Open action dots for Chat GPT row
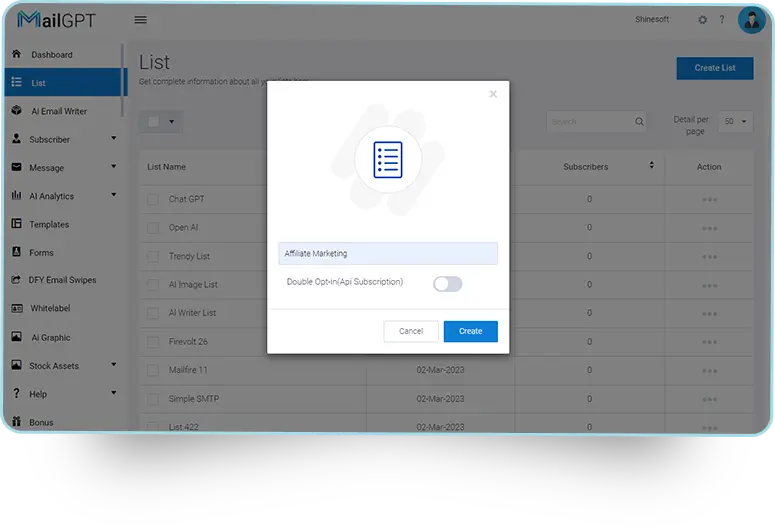Screen dimensions: 775x527 [x=709, y=199]
